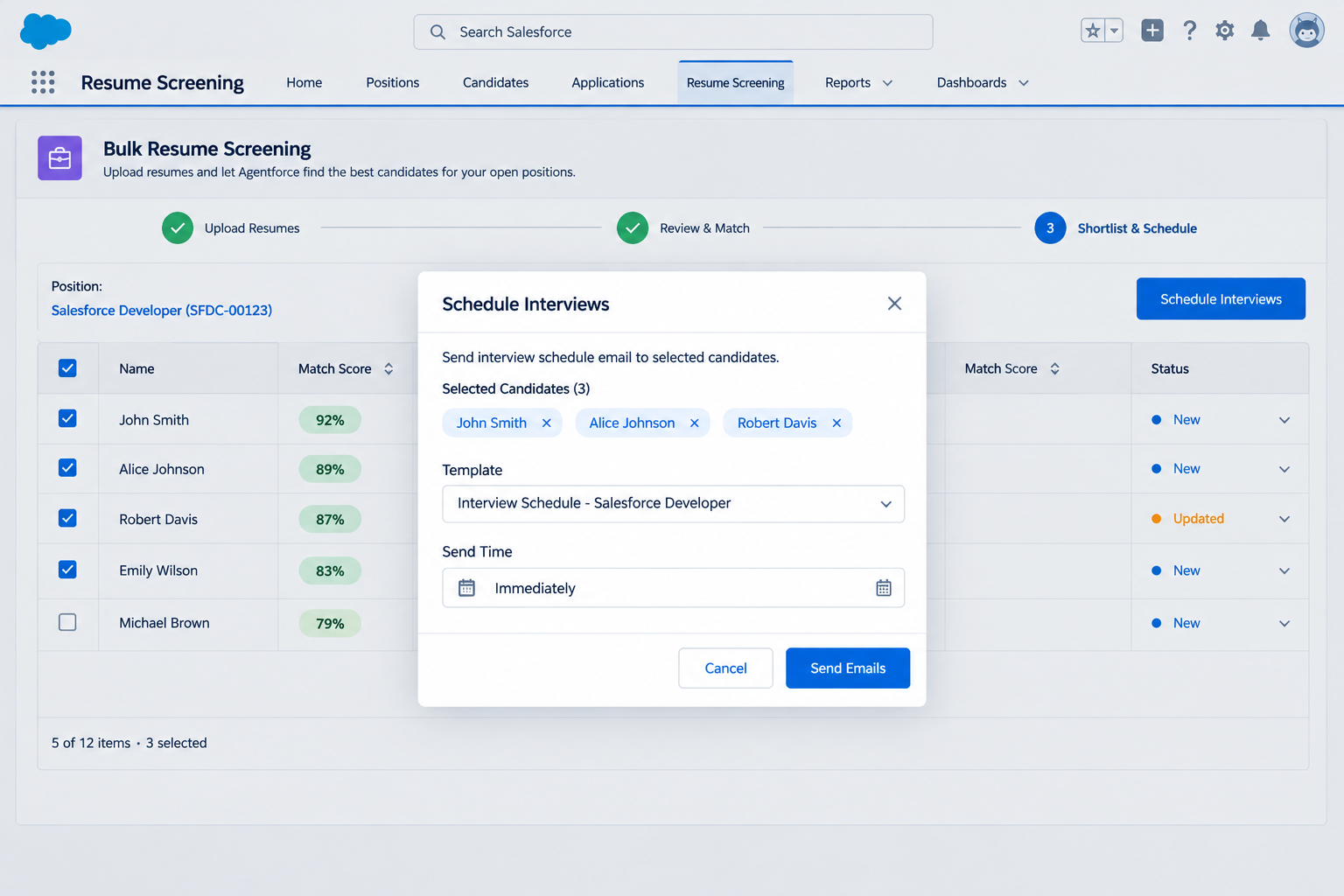Screen dimensions: 1344x896
Task: Click the Send Emails button
Action: (847, 668)
